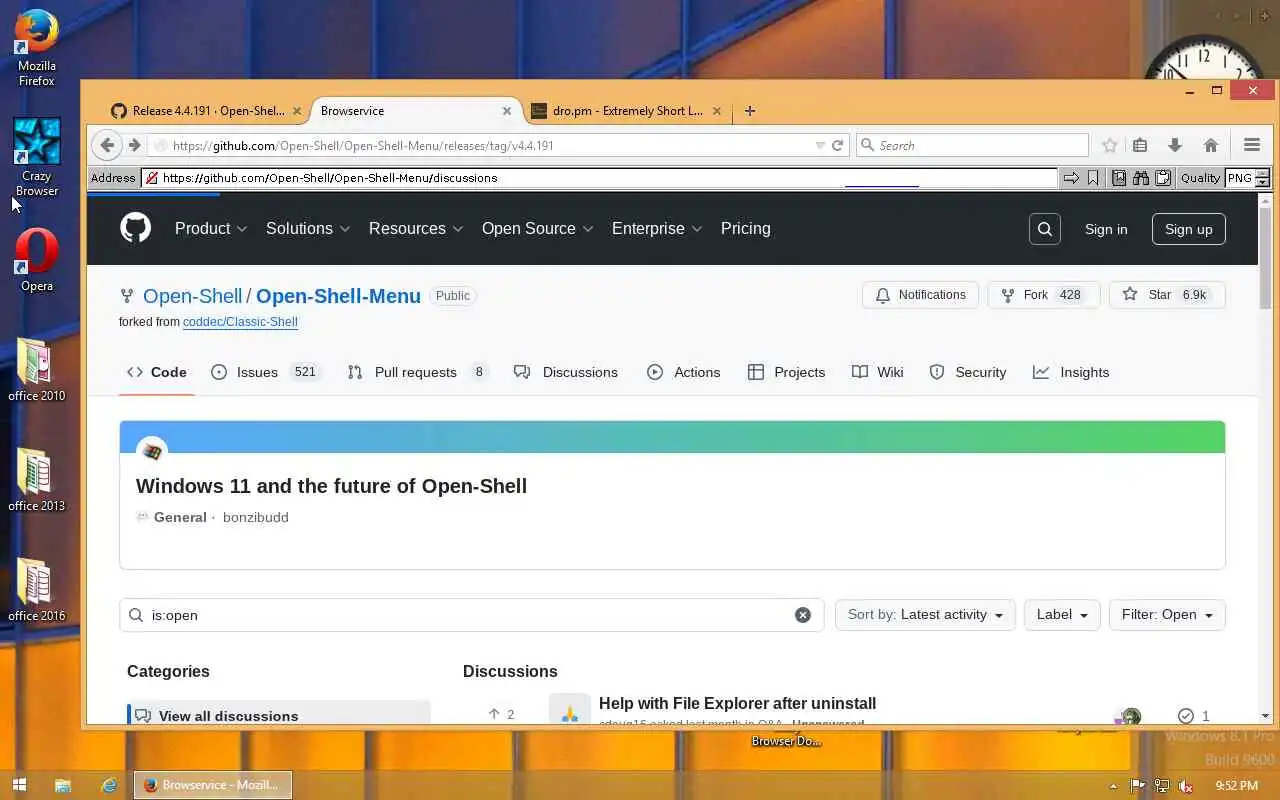Open File Explorer from the taskbar

[62, 785]
